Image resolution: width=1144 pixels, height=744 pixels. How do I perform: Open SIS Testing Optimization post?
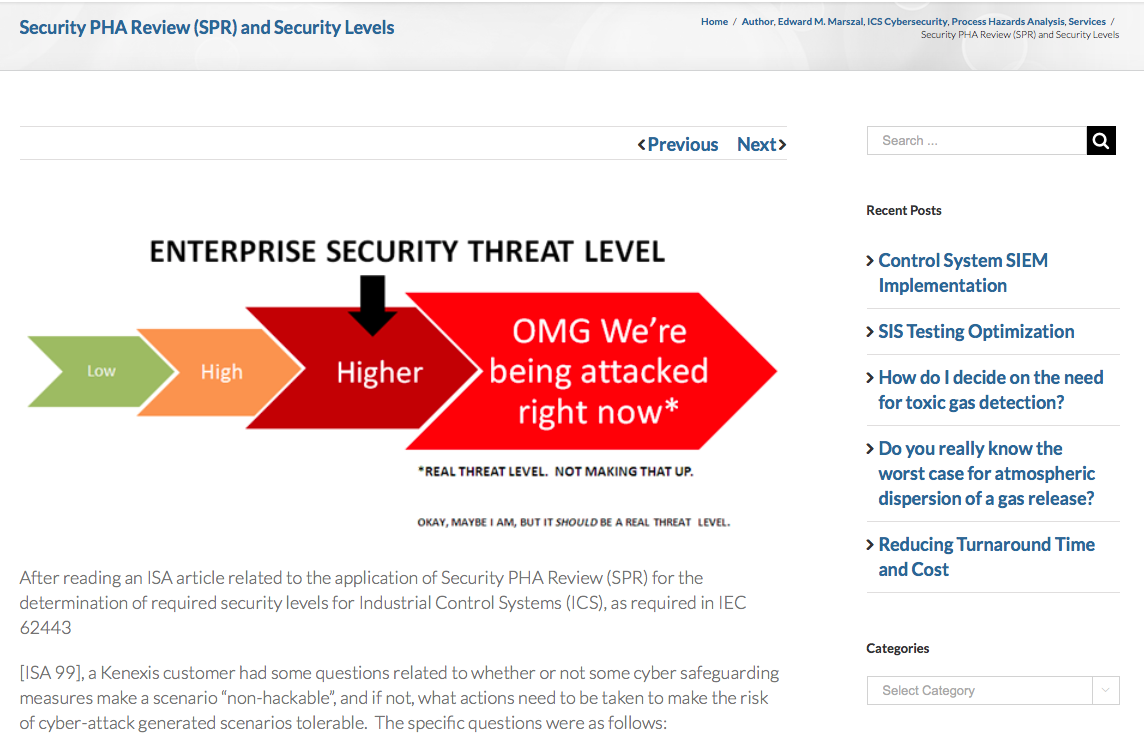(x=976, y=332)
